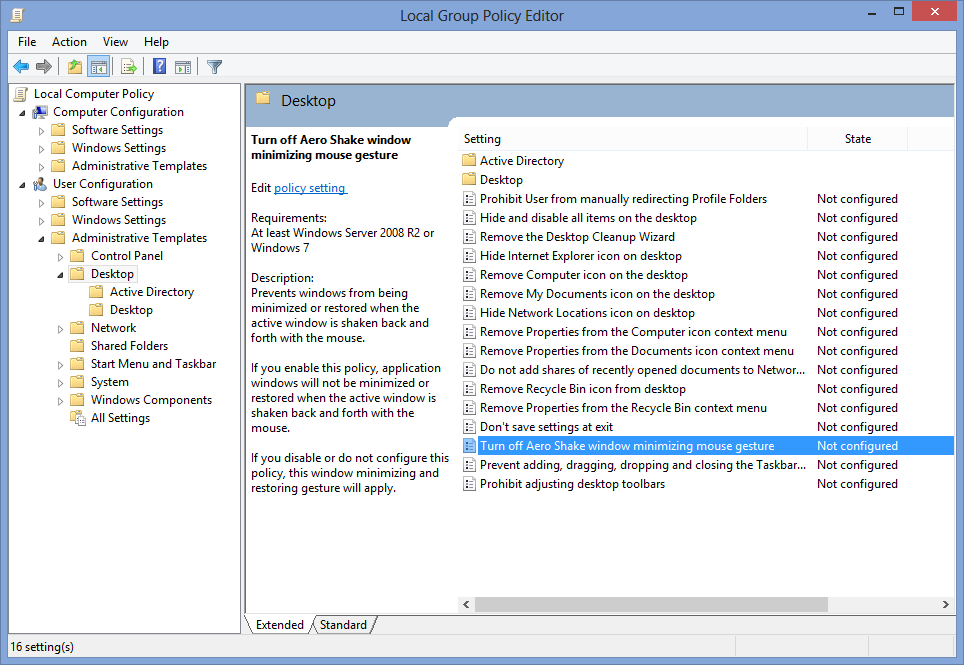The image size is (964, 665).
Task: Click policy icon of Remove Recycle Bin icon
Action: pos(469,388)
